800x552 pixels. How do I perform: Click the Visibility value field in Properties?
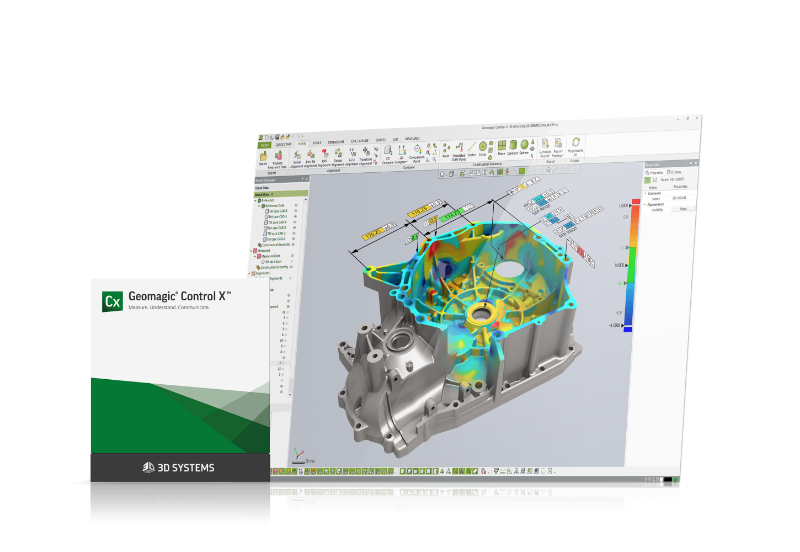682,208
